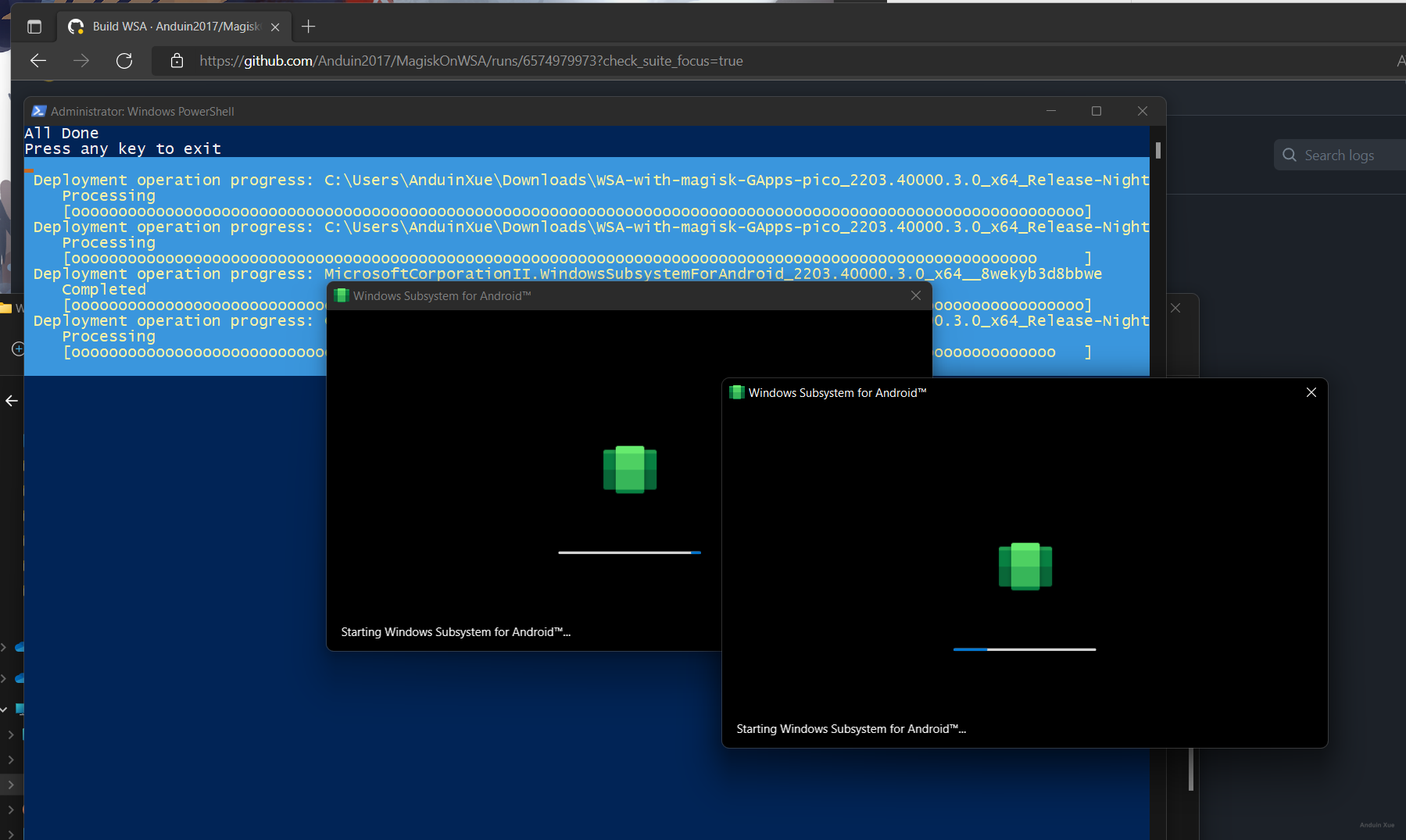Click the Search logs field
Viewport: 1406px width, 840px height.
coord(1340,155)
